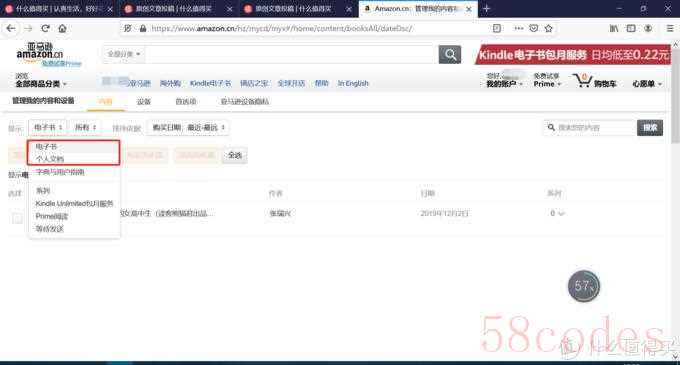
Task: Reload the page with the refresh icon
Action: [x=45, y=29]
